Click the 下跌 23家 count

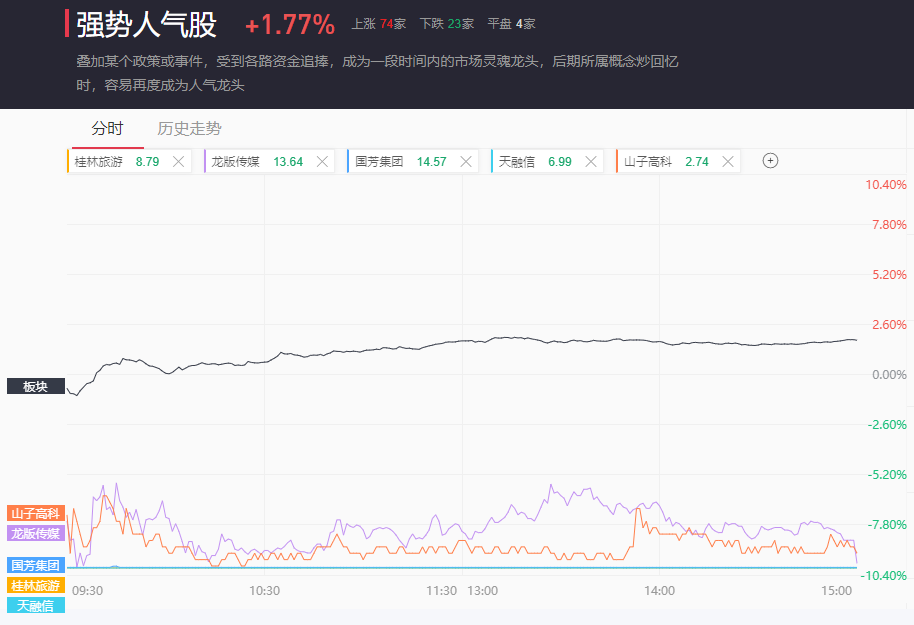[x=447, y=24]
